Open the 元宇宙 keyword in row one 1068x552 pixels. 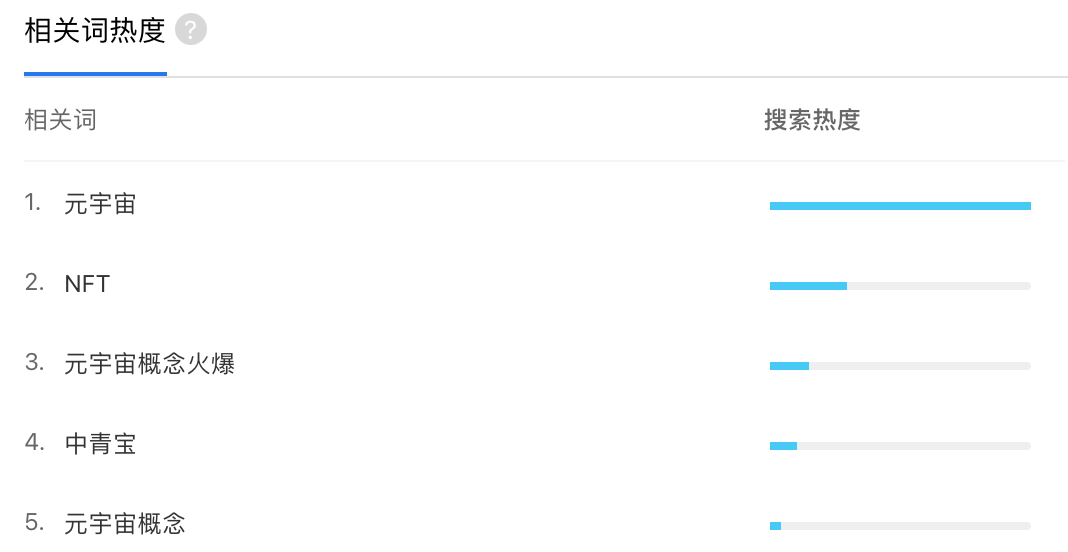tap(100, 205)
